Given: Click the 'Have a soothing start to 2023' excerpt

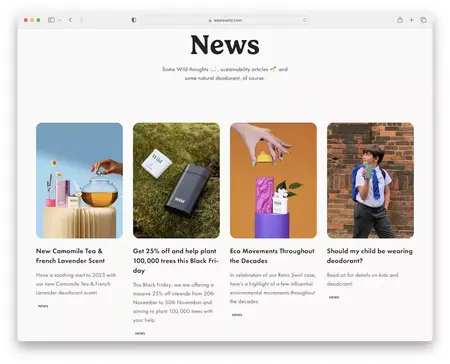Looking at the screenshot, I should pos(76,284).
